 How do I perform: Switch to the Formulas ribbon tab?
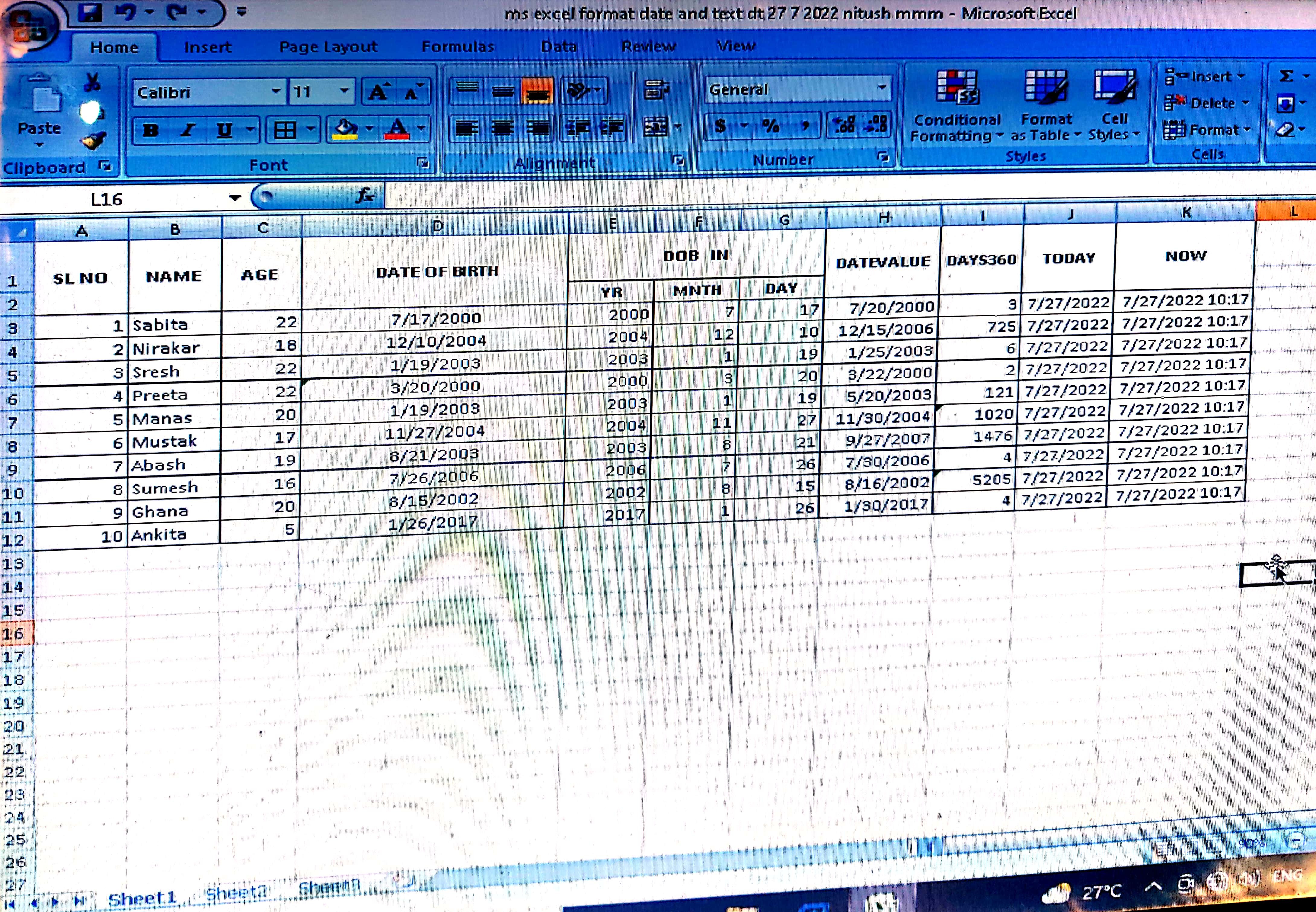point(458,46)
